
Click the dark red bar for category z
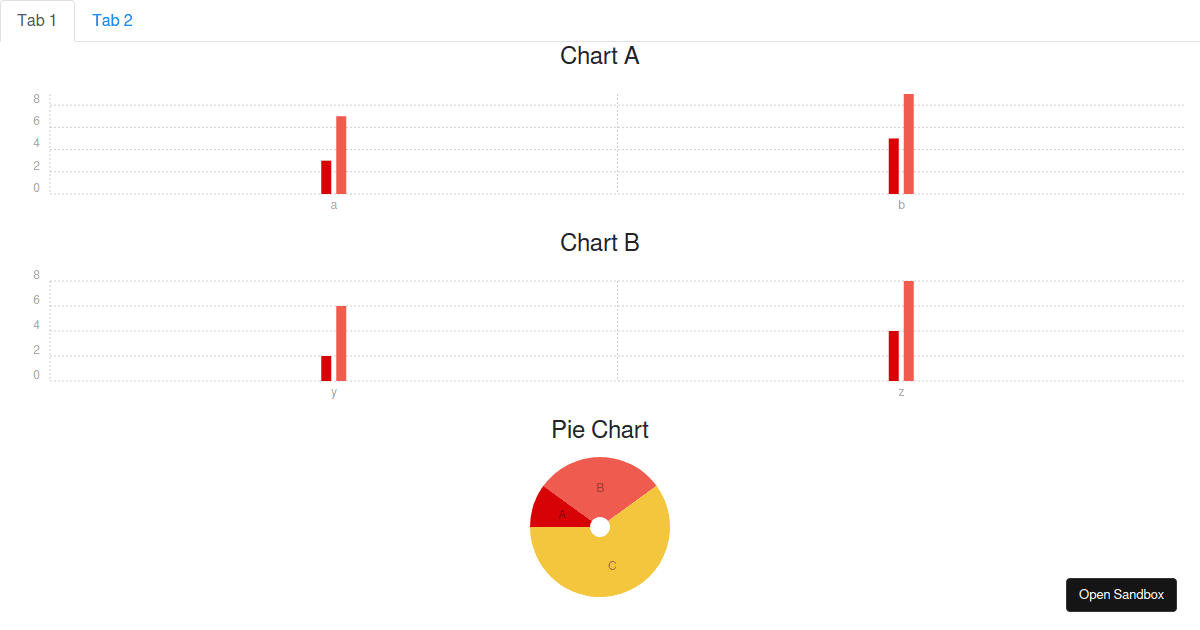coord(894,356)
